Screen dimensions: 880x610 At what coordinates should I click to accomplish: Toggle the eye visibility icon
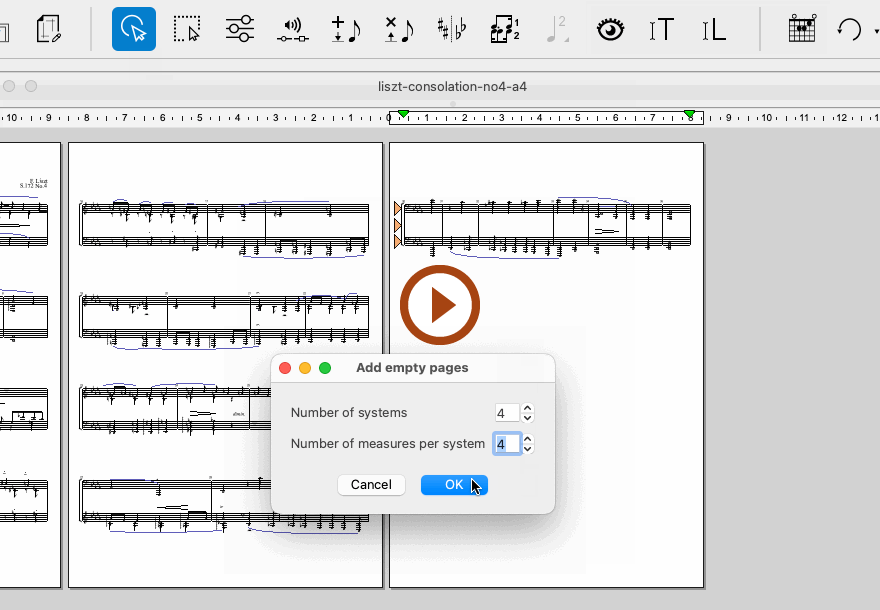point(610,29)
